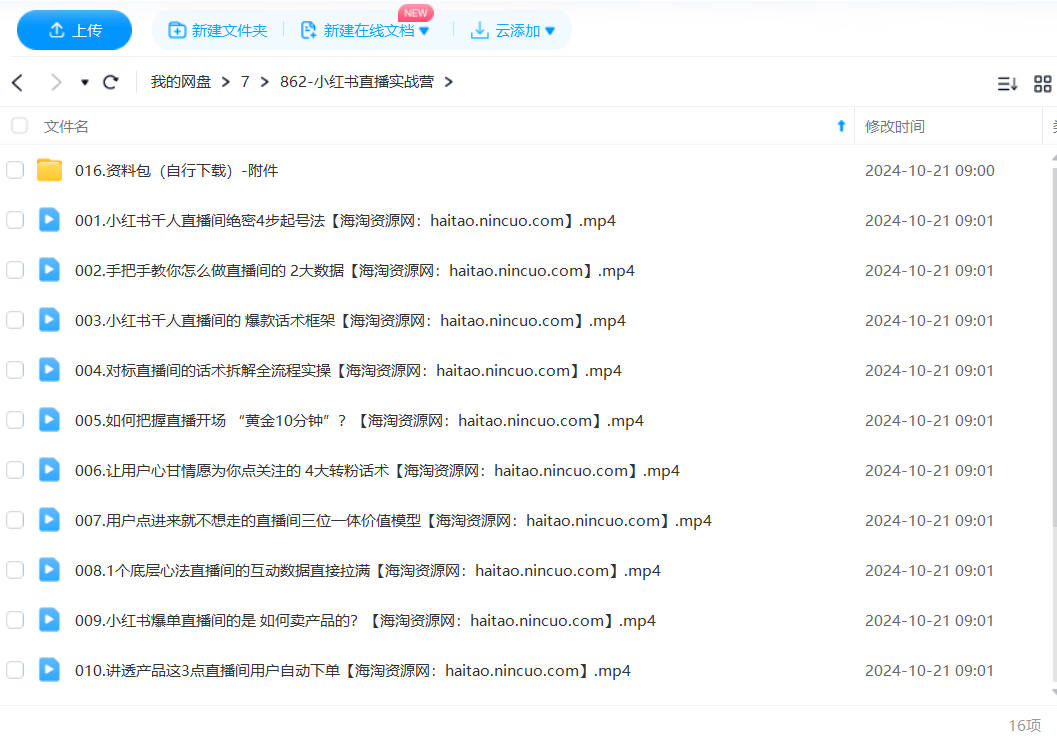
Task: Click video icon of file 007
Action: click(x=49, y=520)
